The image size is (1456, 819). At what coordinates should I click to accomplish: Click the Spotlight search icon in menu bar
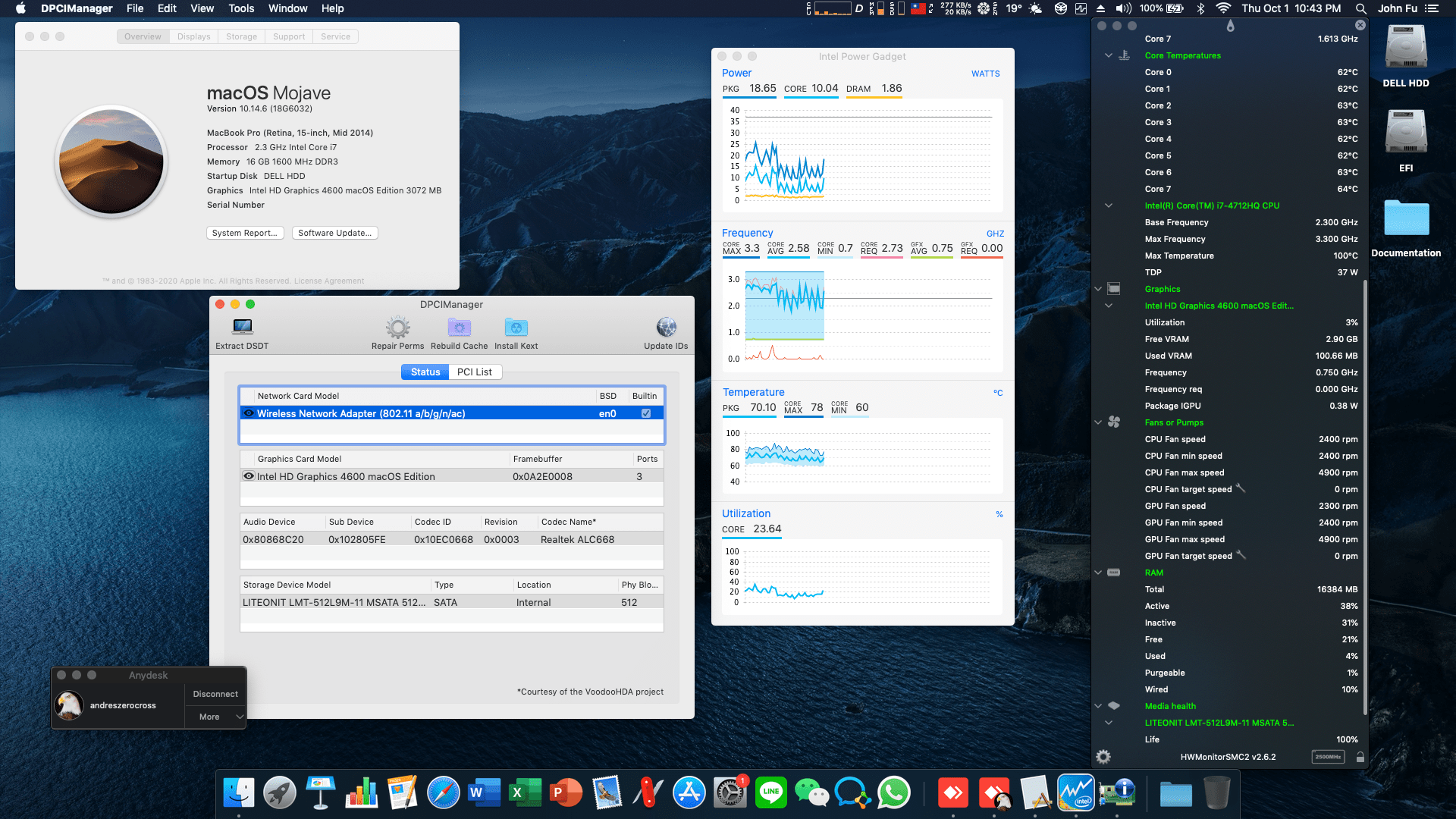pos(1361,8)
